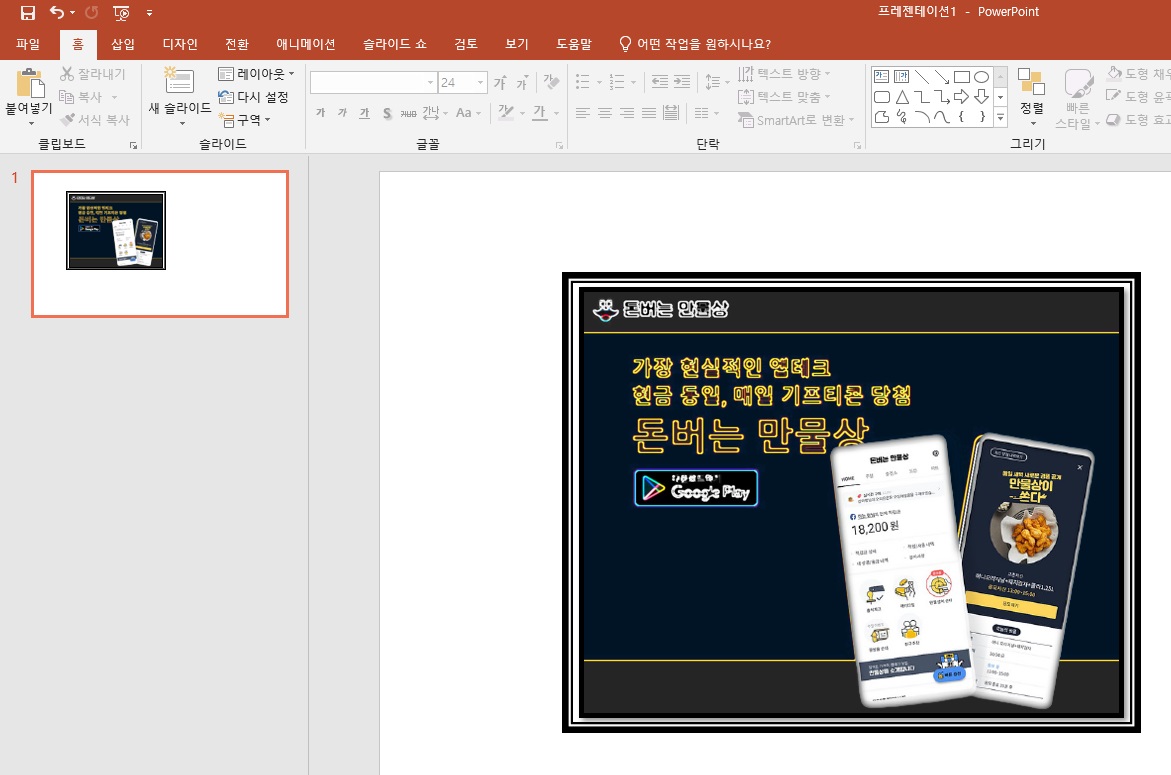Click 다시 설정 (Reset) button
This screenshot has height=775, width=1171.
point(253,97)
